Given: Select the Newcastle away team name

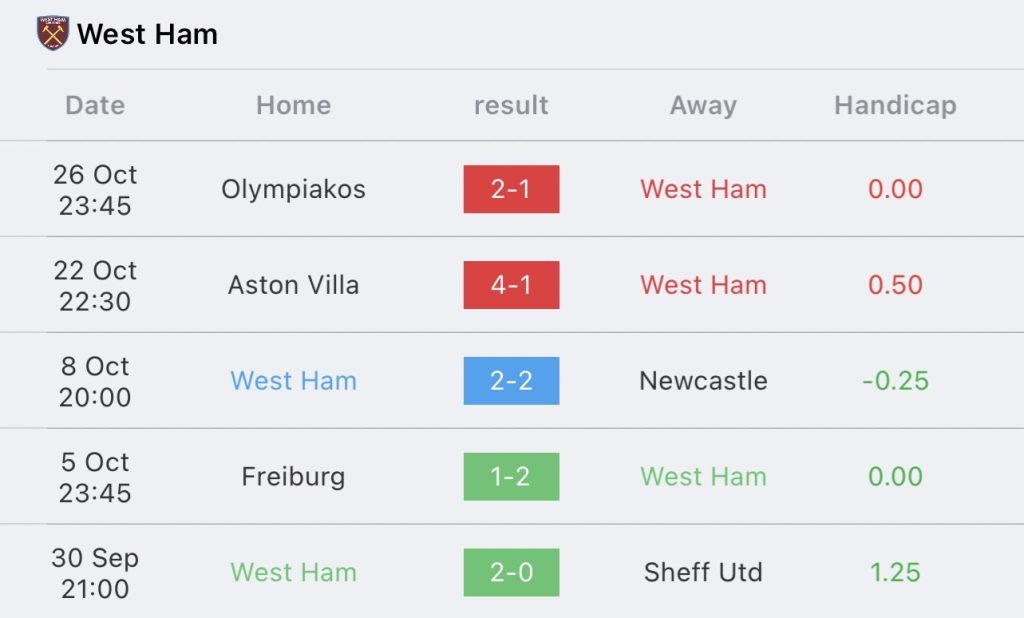Looking at the screenshot, I should pos(703,381).
